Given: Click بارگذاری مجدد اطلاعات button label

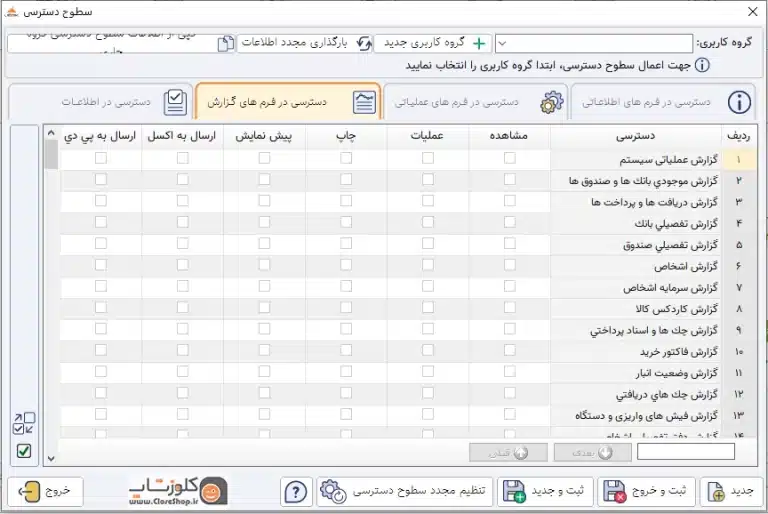Looking at the screenshot, I should tap(295, 43).
